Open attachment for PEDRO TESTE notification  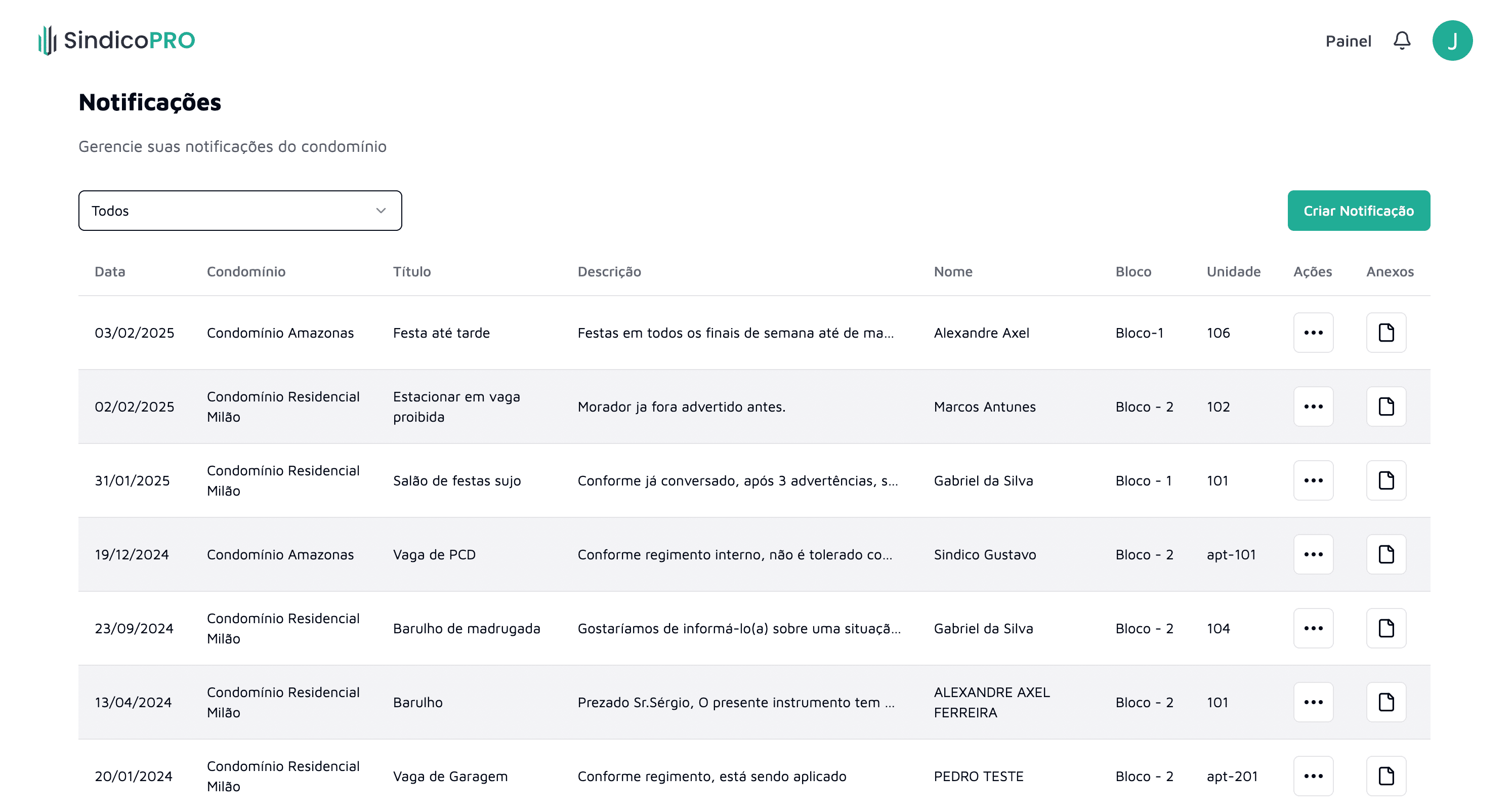(x=1386, y=776)
